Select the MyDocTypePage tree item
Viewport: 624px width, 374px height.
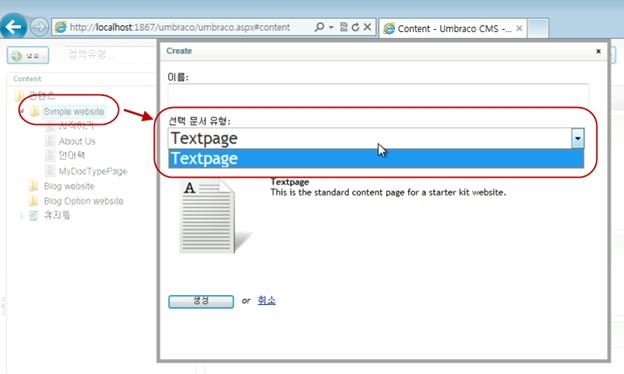pyautogui.click(x=93, y=171)
